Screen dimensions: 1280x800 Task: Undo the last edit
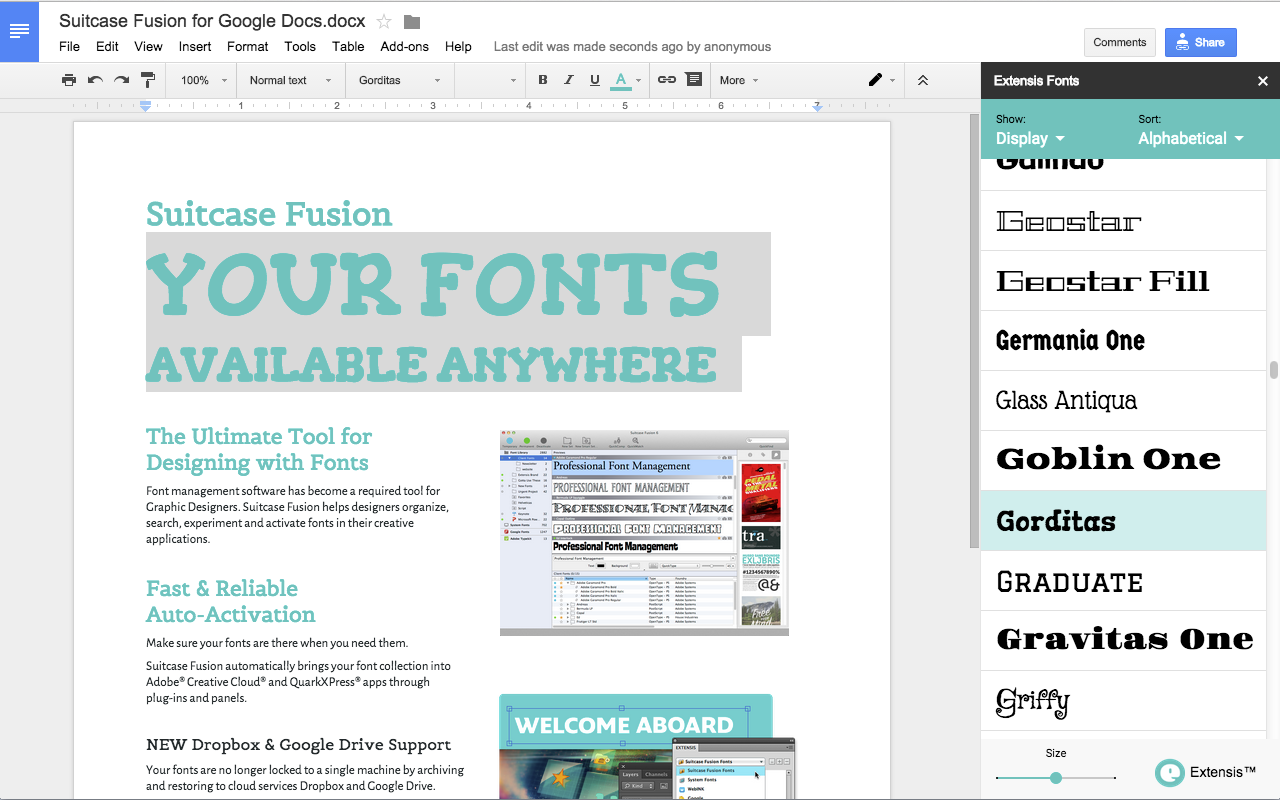coord(95,80)
